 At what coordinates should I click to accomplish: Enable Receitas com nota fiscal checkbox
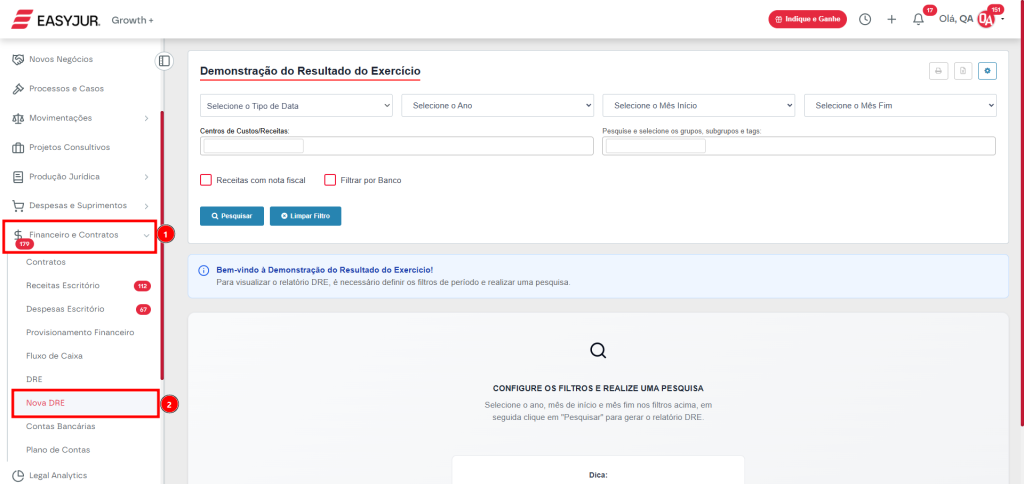206,180
